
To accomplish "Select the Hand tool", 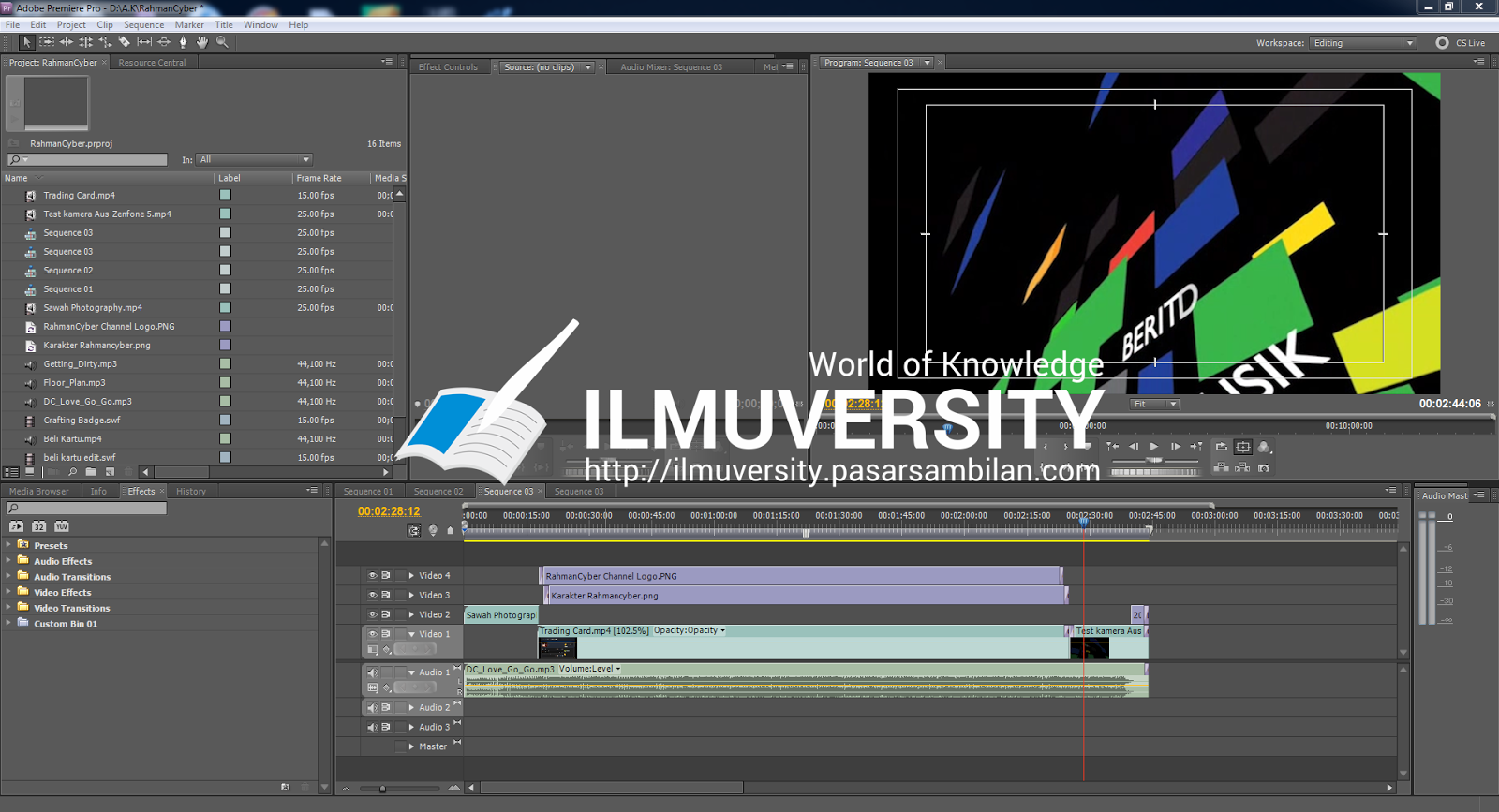I will tap(202, 42).
